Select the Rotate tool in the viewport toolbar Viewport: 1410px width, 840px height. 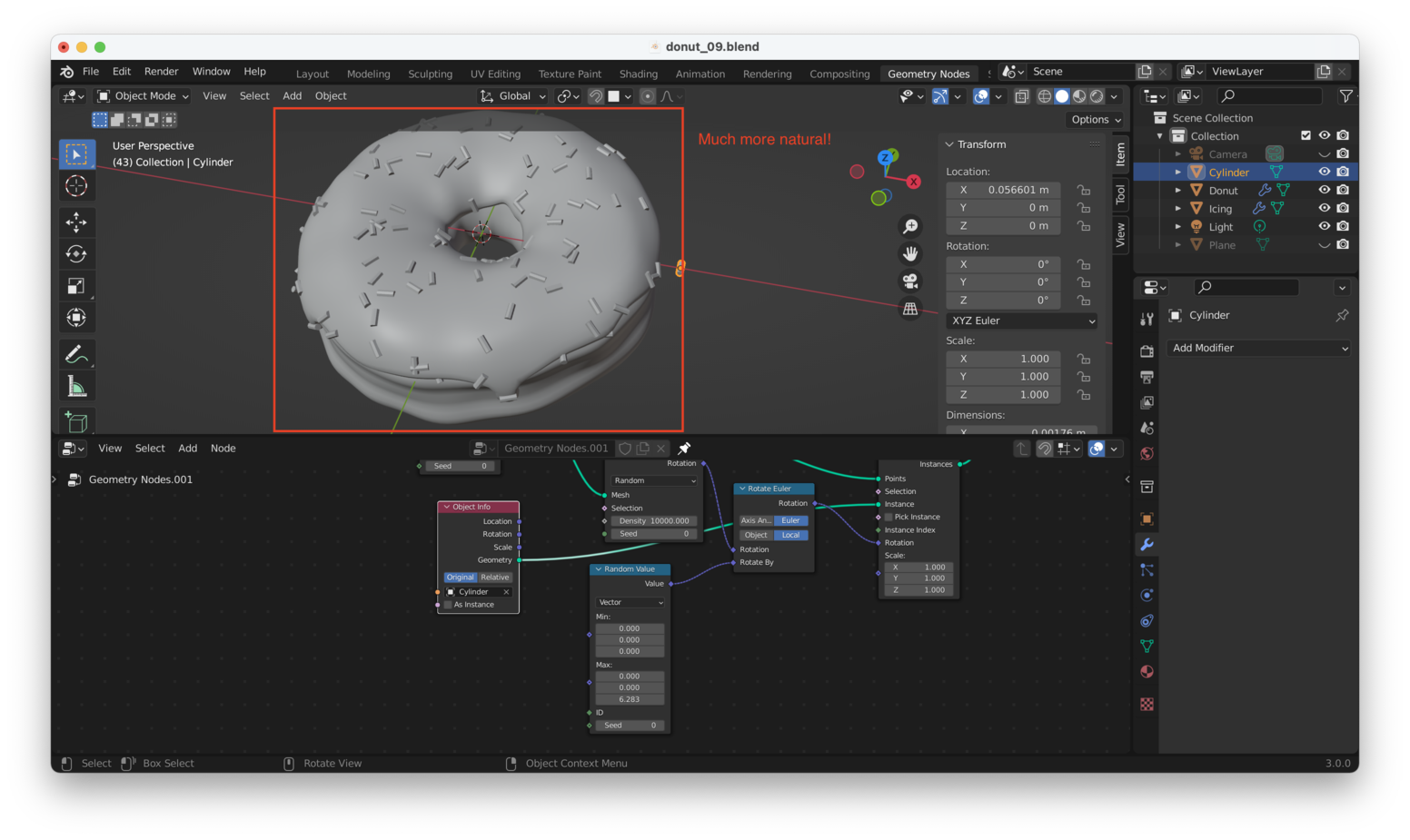pos(76,254)
